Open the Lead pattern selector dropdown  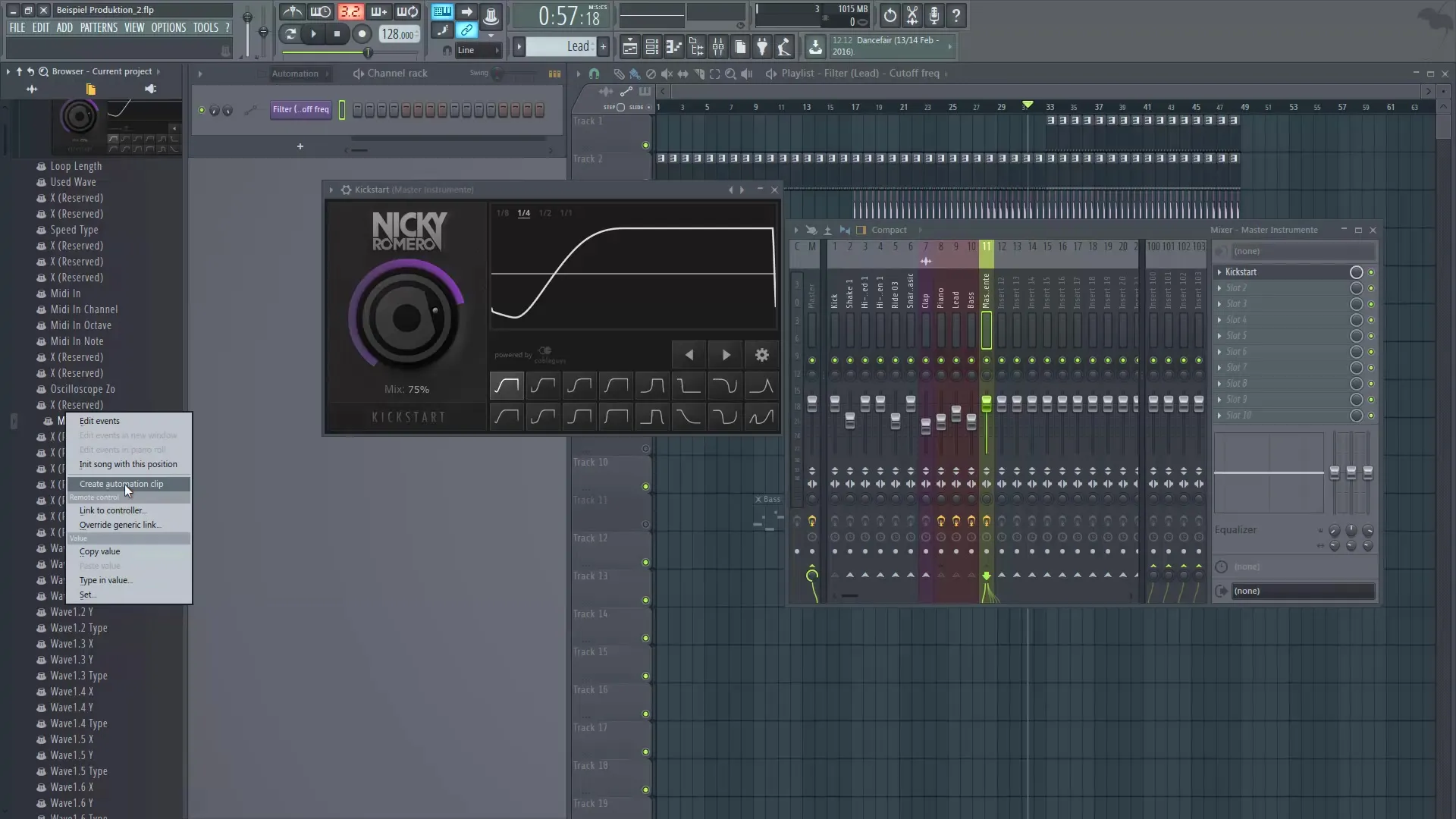pyautogui.click(x=561, y=47)
